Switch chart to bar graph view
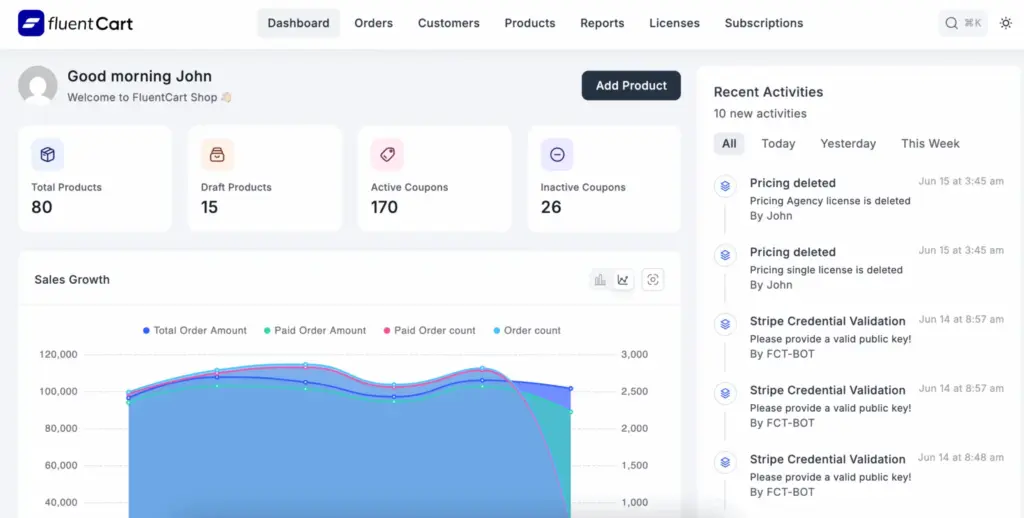This screenshot has height=518, width=1024. coord(600,280)
